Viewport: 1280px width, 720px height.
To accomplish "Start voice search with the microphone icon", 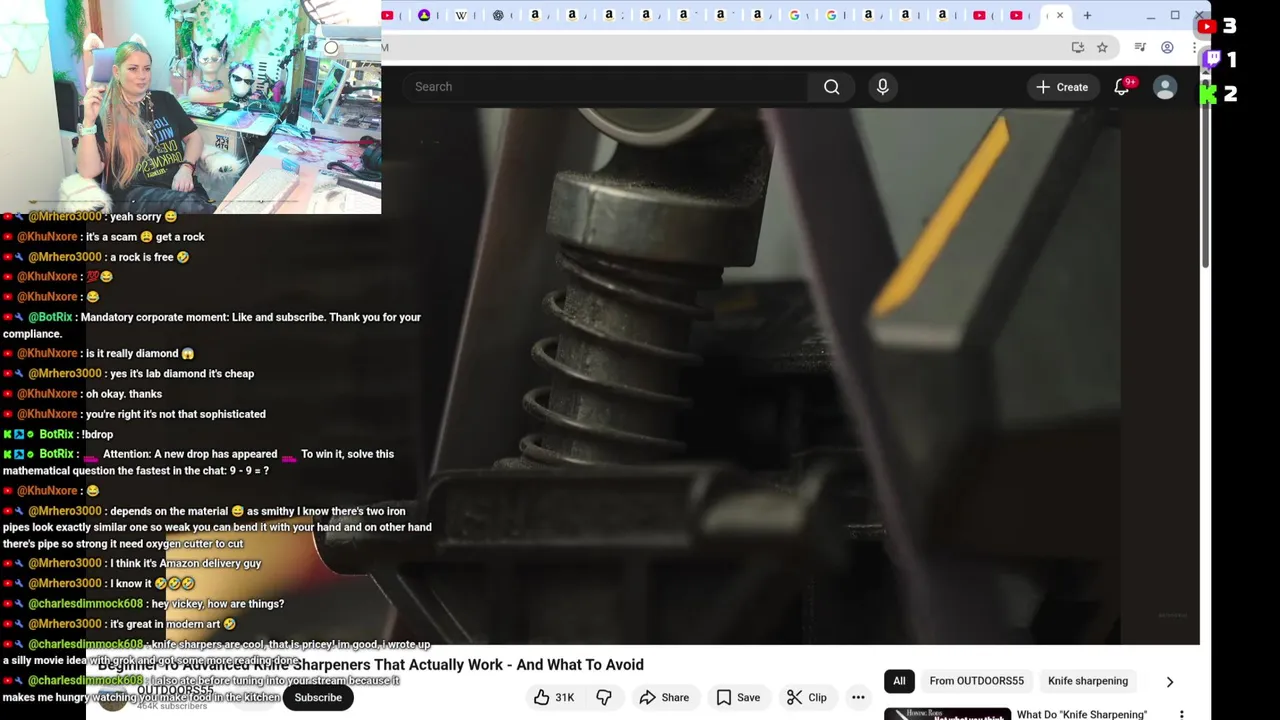I will point(882,87).
